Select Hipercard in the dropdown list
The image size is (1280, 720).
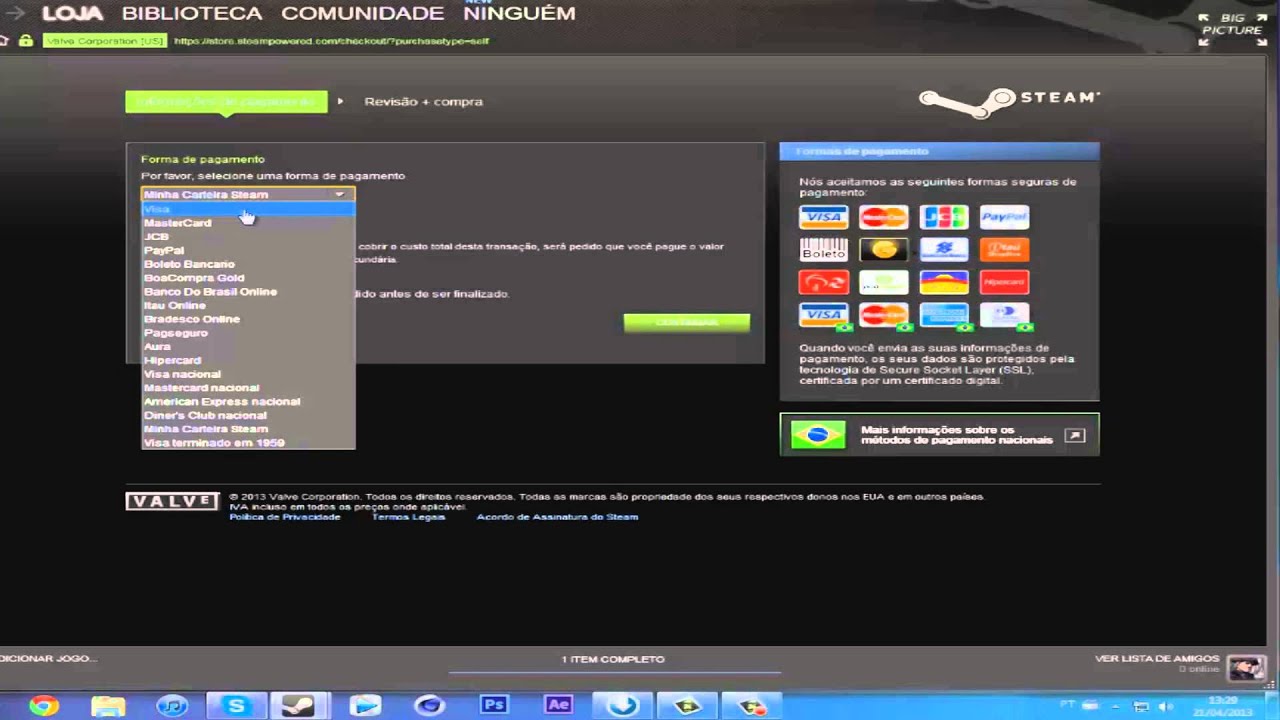click(x=248, y=360)
